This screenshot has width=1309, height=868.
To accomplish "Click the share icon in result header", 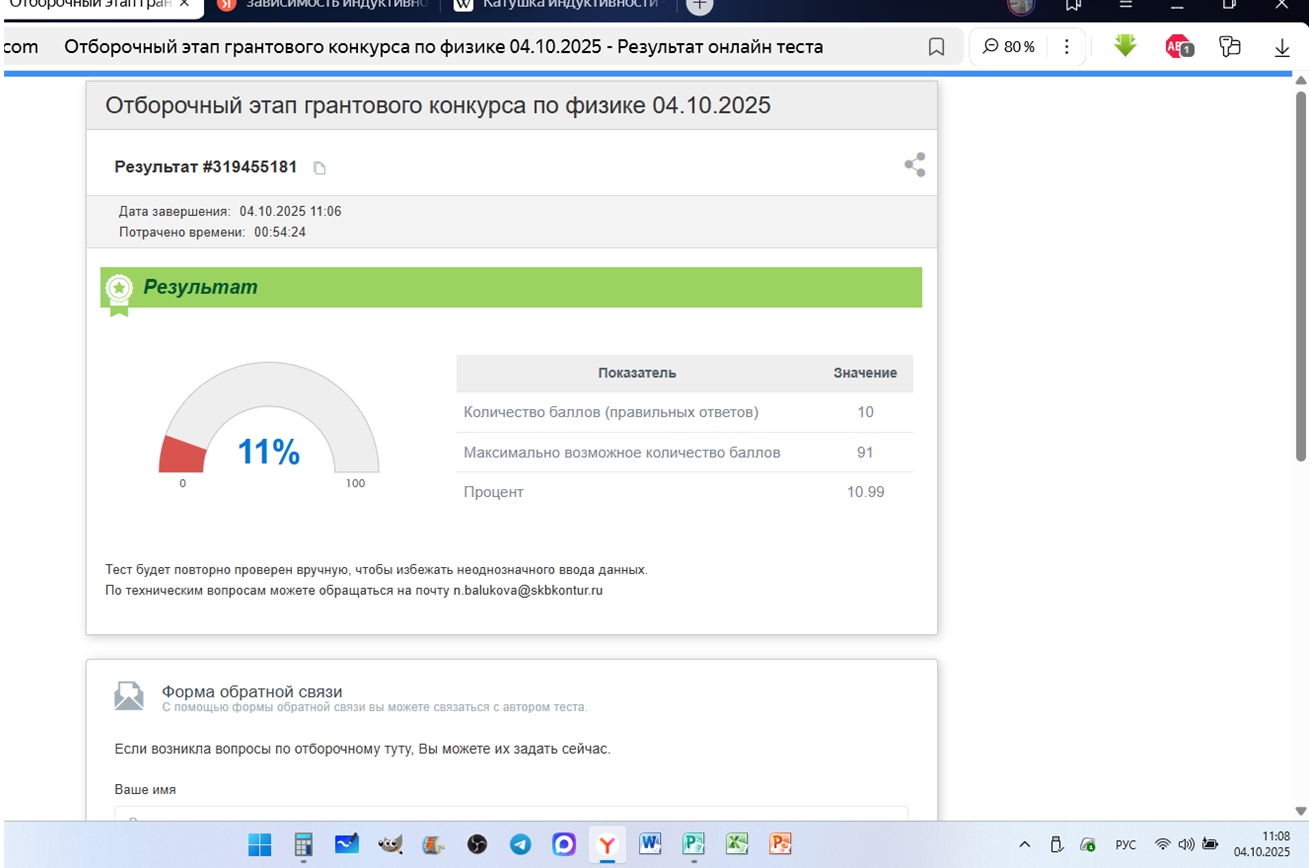I will [x=914, y=165].
